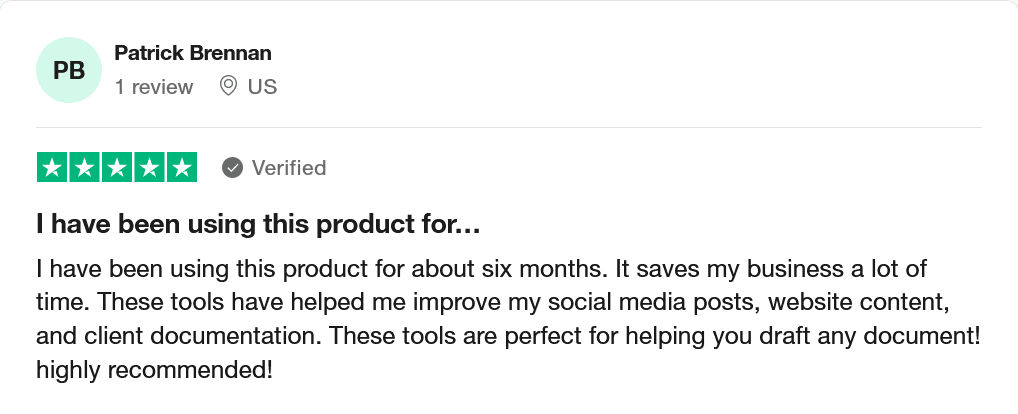Click the PB avatar circle
The width and height of the screenshot is (1018, 414).
click(69, 70)
